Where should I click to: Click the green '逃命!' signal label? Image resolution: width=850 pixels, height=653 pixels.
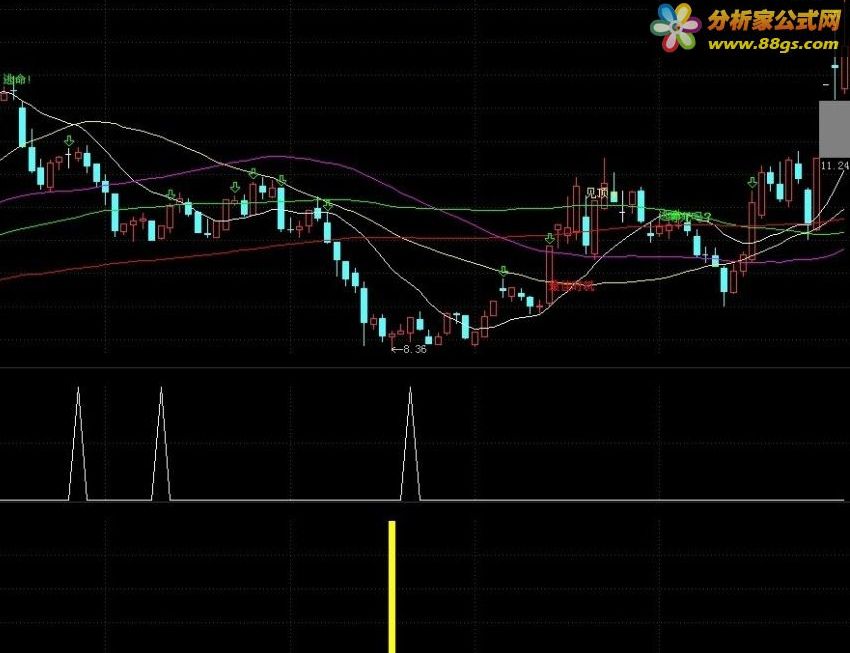(17, 79)
